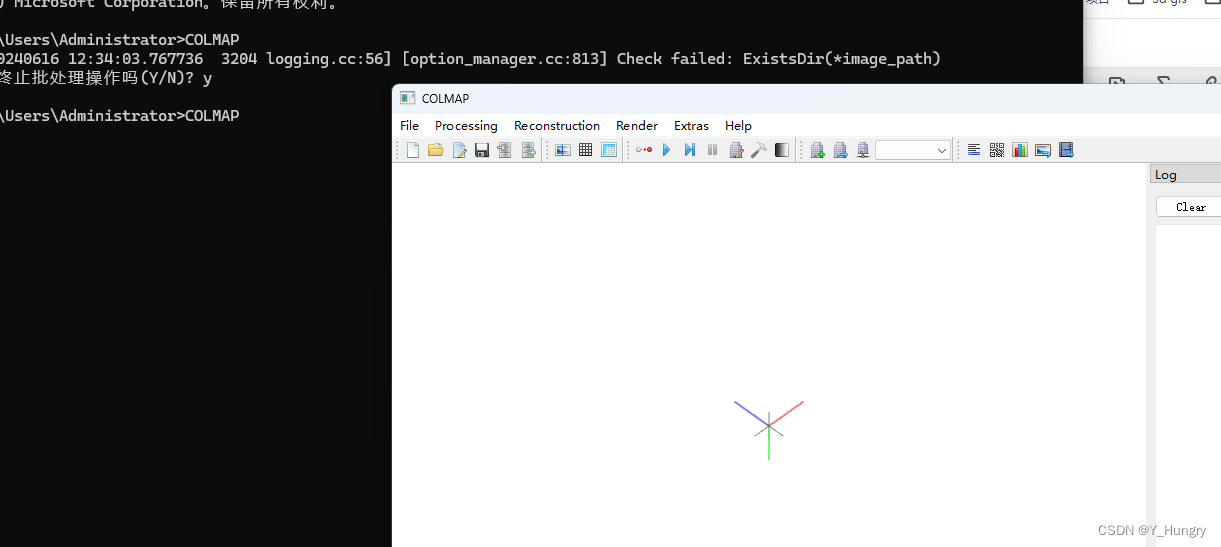This screenshot has height=547, width=1221.
Task: Create a new project in COLMAP toolbar
Action: (413, 150)
